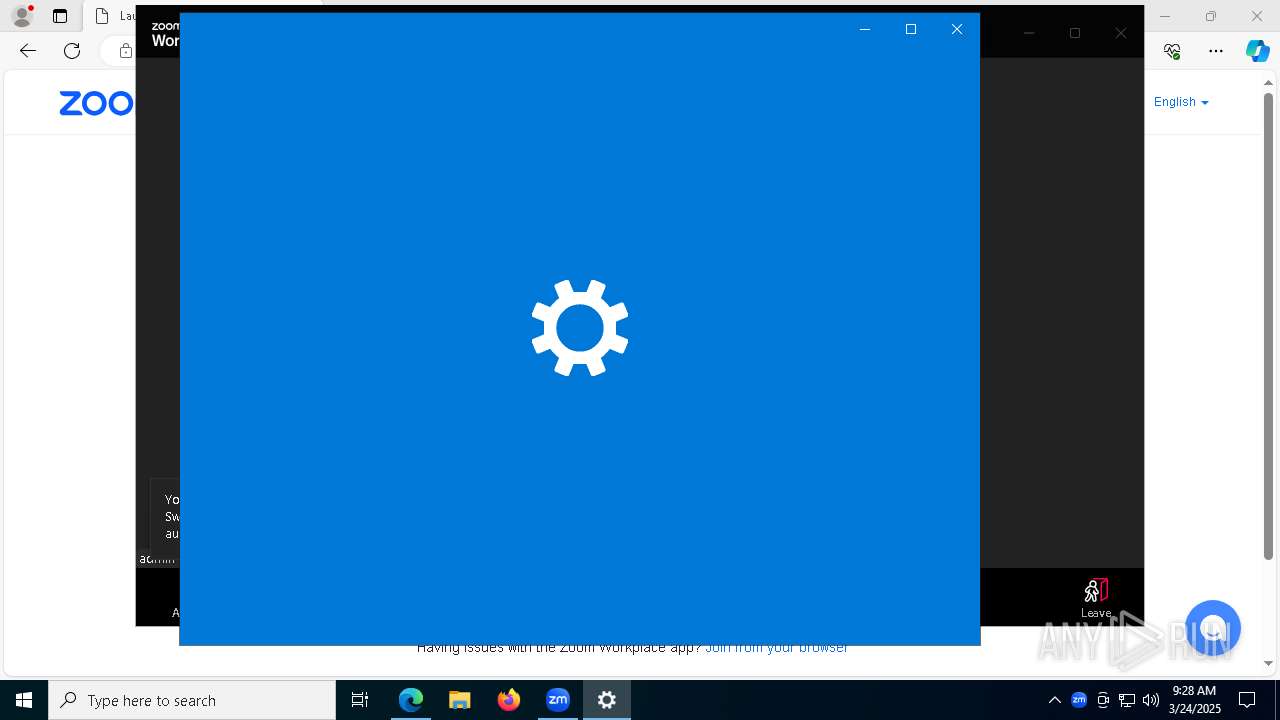Open Firefox from the taskbar
Image resolution: width=1280 pixels, height=720 pixels.
(508, 700)
